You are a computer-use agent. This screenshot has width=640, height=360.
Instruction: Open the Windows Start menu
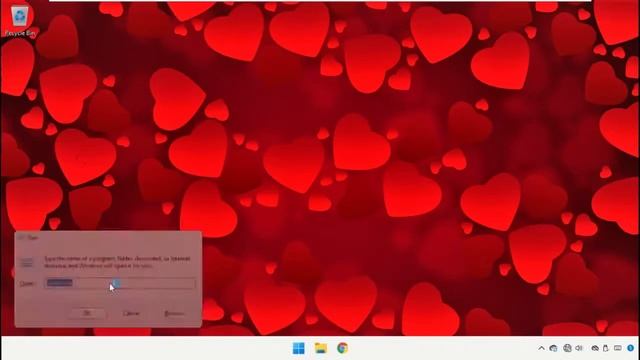pyautogui.click(x=298, y=348)
